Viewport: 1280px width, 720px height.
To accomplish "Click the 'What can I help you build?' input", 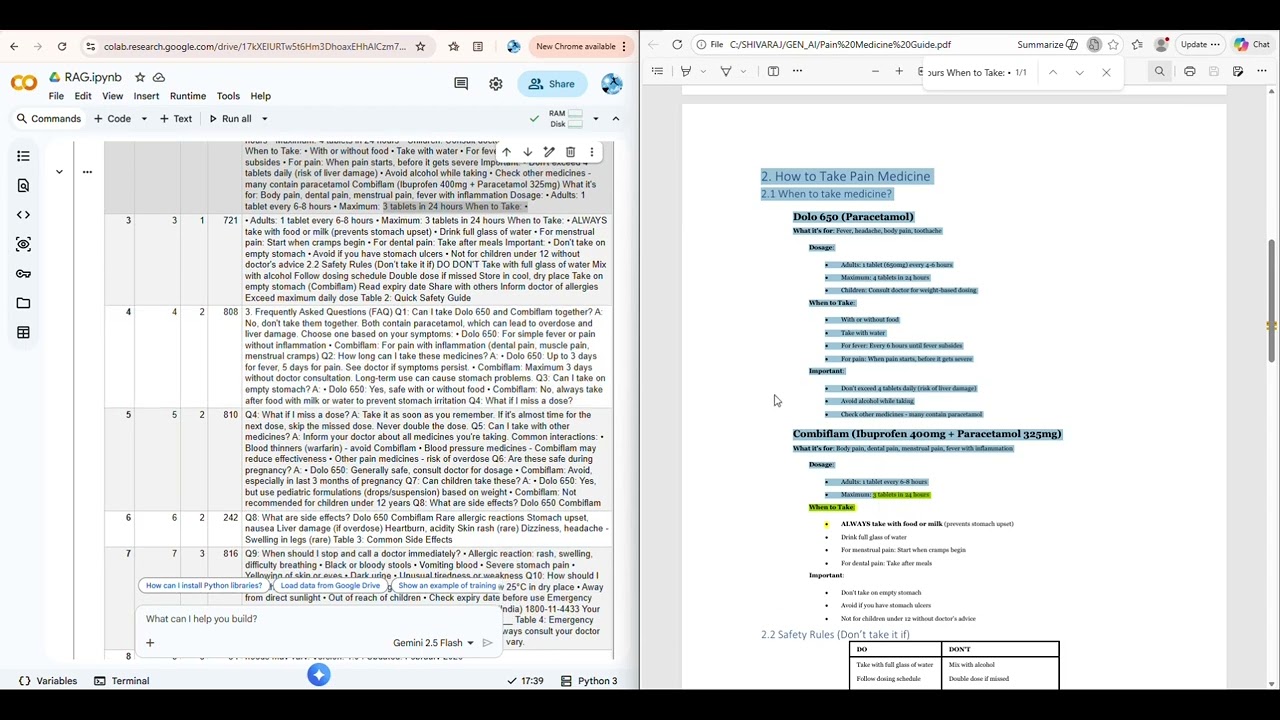I will click(x=320, y=619).
